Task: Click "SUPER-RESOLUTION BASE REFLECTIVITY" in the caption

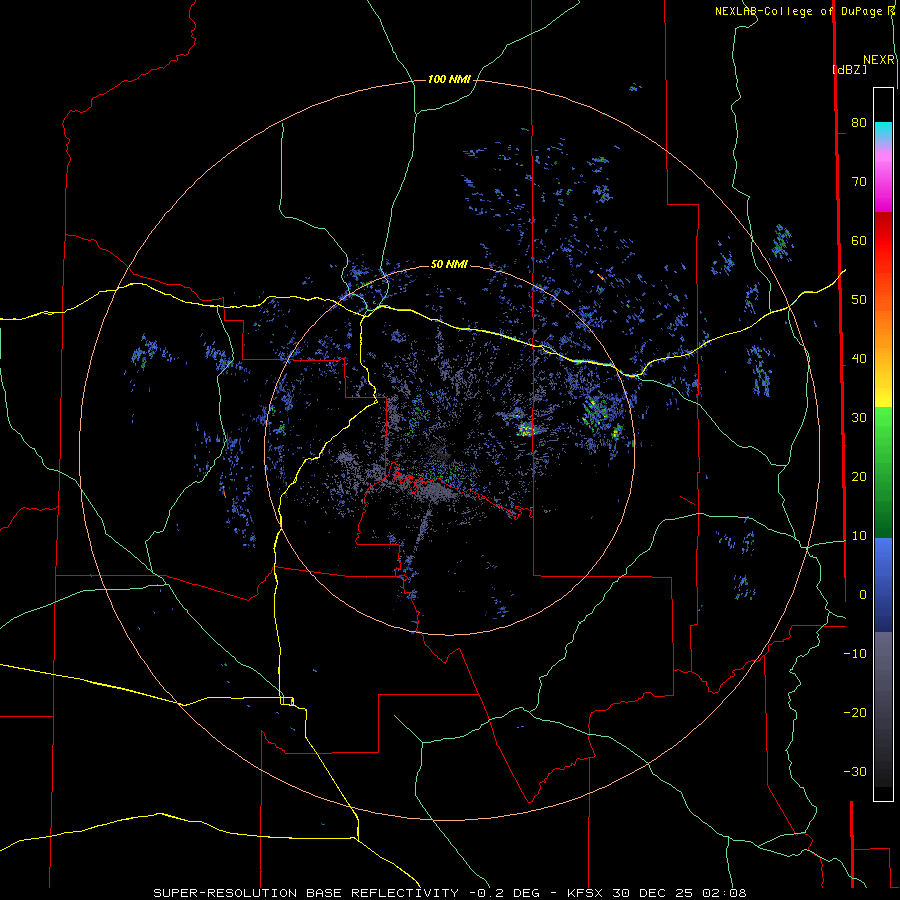Action: point(305,893)
